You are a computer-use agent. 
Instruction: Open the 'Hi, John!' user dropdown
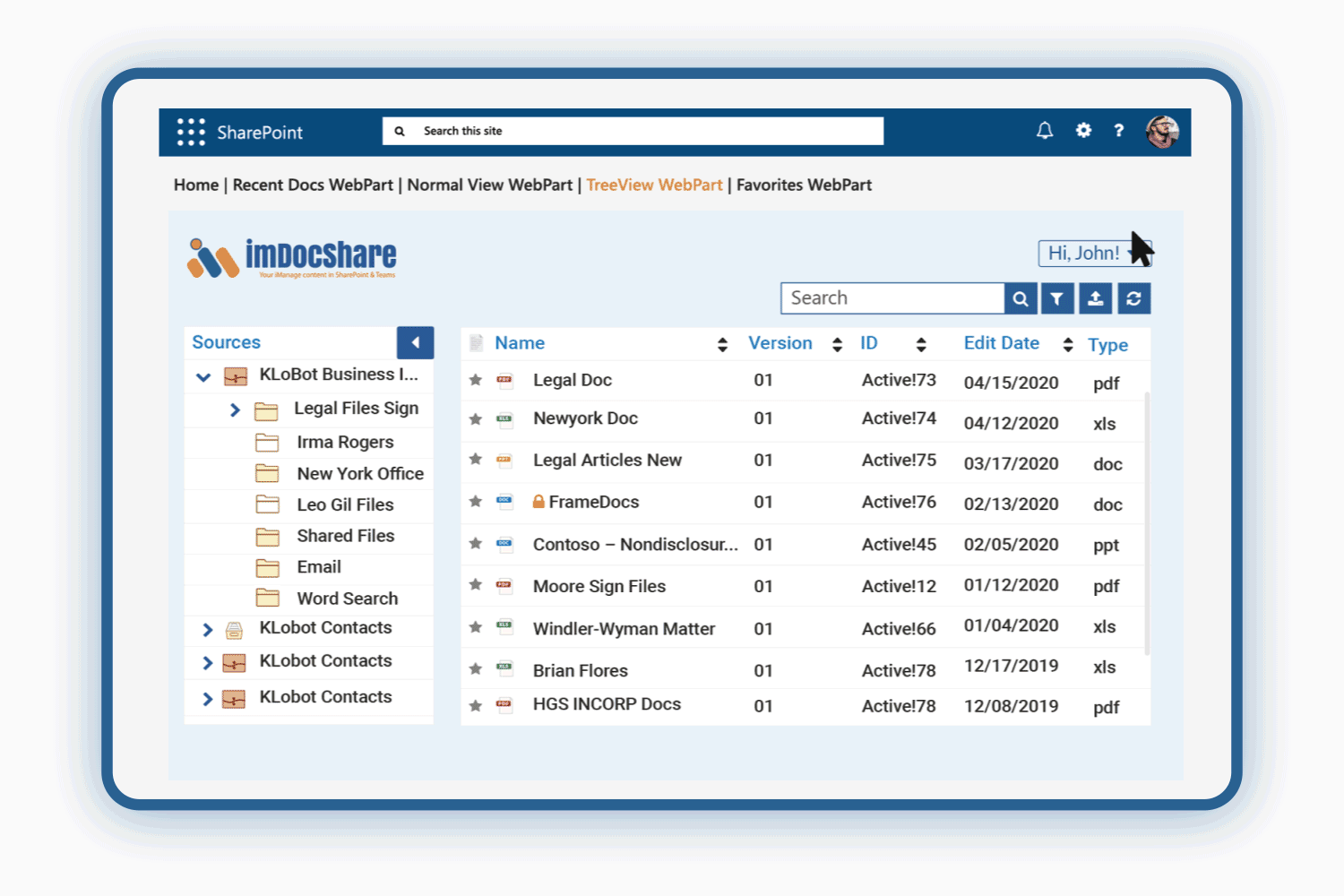(1094, 254)
